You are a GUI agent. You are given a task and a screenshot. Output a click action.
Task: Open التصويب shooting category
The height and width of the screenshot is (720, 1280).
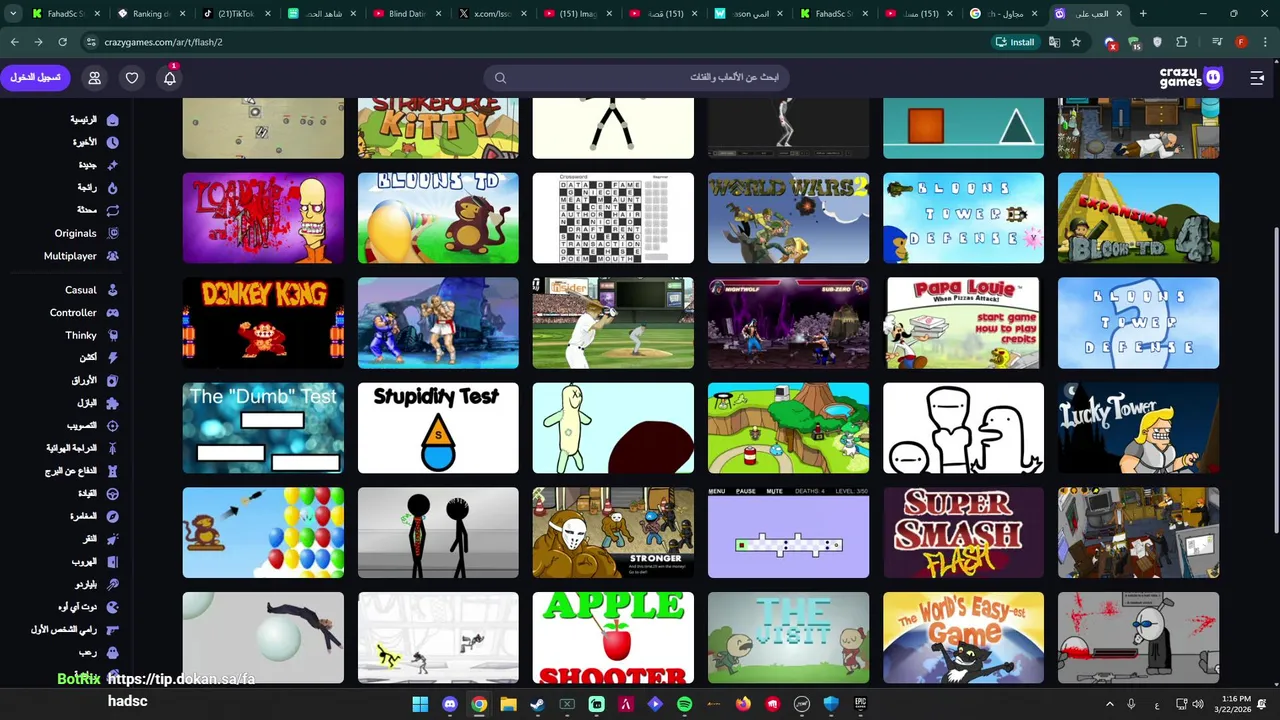click(92, 426)
